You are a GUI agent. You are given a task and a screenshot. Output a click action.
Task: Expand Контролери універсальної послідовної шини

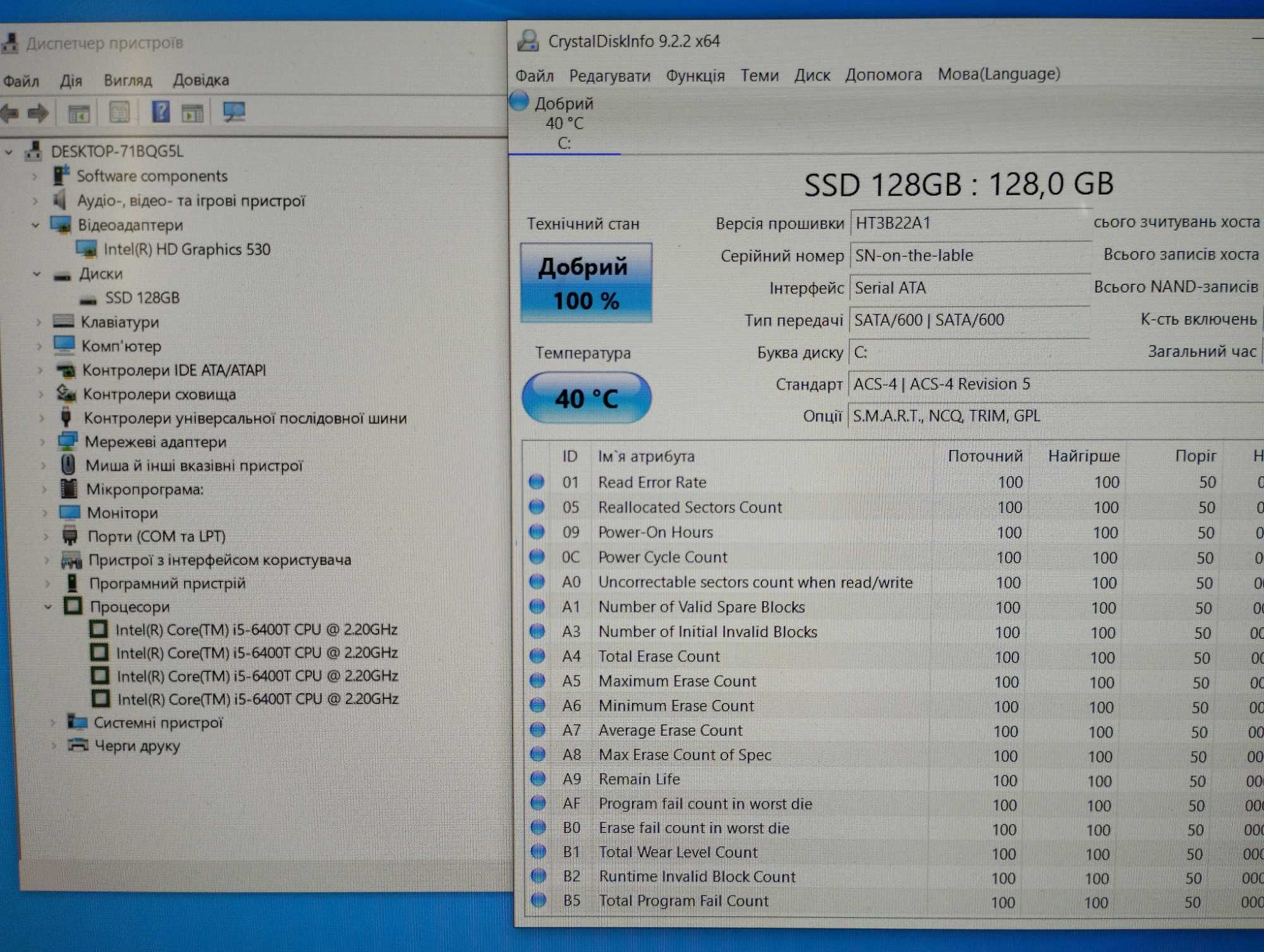point(42,418)
